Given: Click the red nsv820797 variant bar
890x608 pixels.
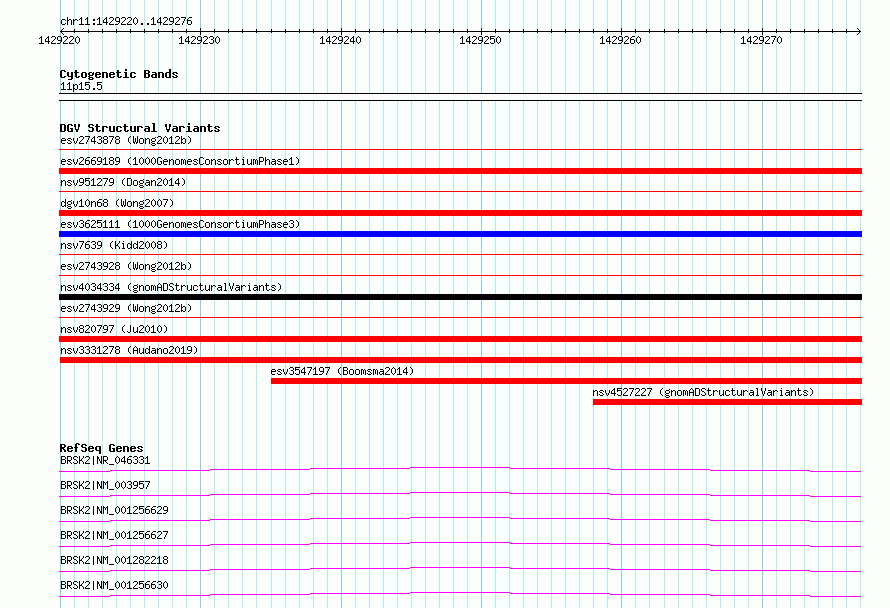Looking at the screenshot, I should [x=460, y=339].
